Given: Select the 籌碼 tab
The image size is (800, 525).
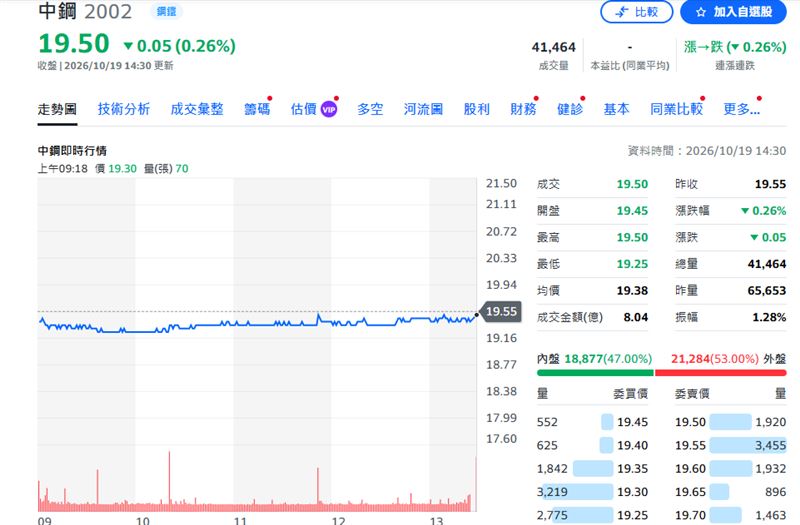Looking at the screenshot, I should 257,109.
